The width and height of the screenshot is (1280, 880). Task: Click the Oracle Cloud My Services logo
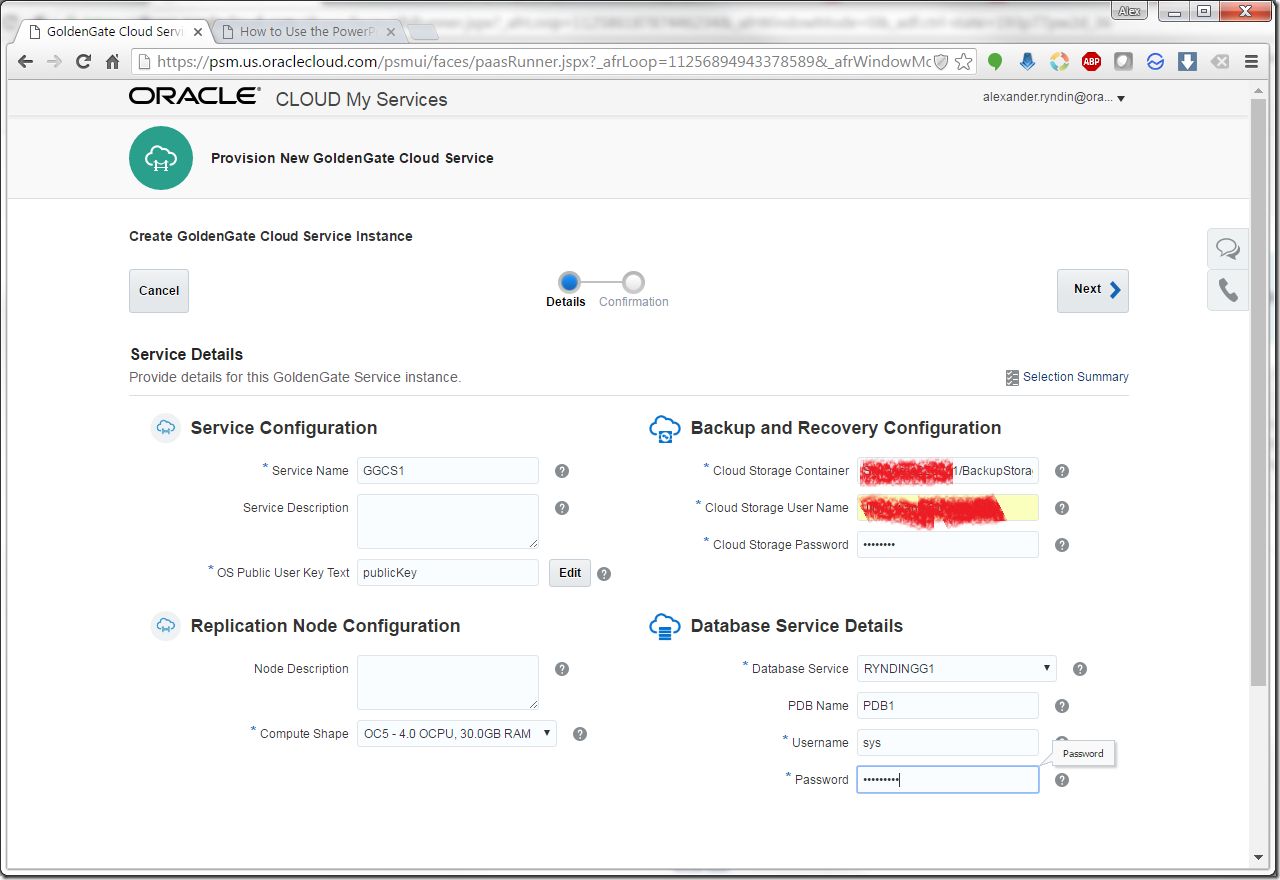(x=288, y=98)
